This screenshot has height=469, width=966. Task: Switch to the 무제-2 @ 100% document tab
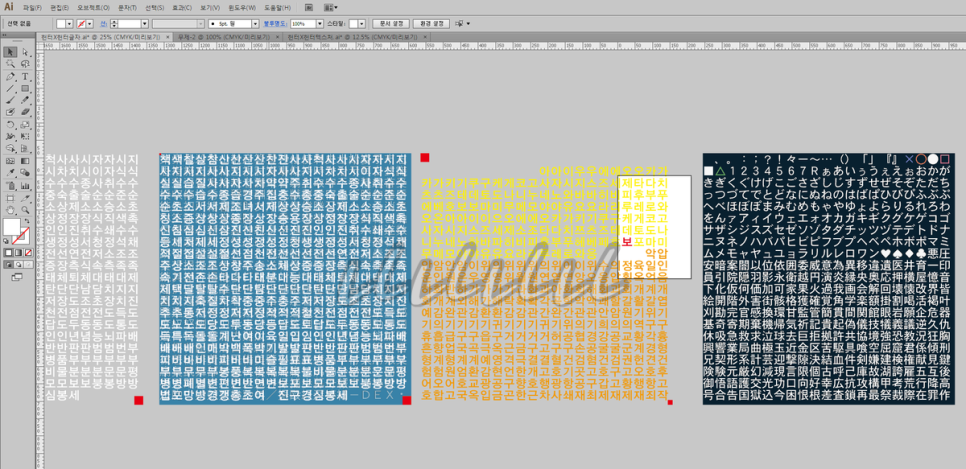click(224, 37)
